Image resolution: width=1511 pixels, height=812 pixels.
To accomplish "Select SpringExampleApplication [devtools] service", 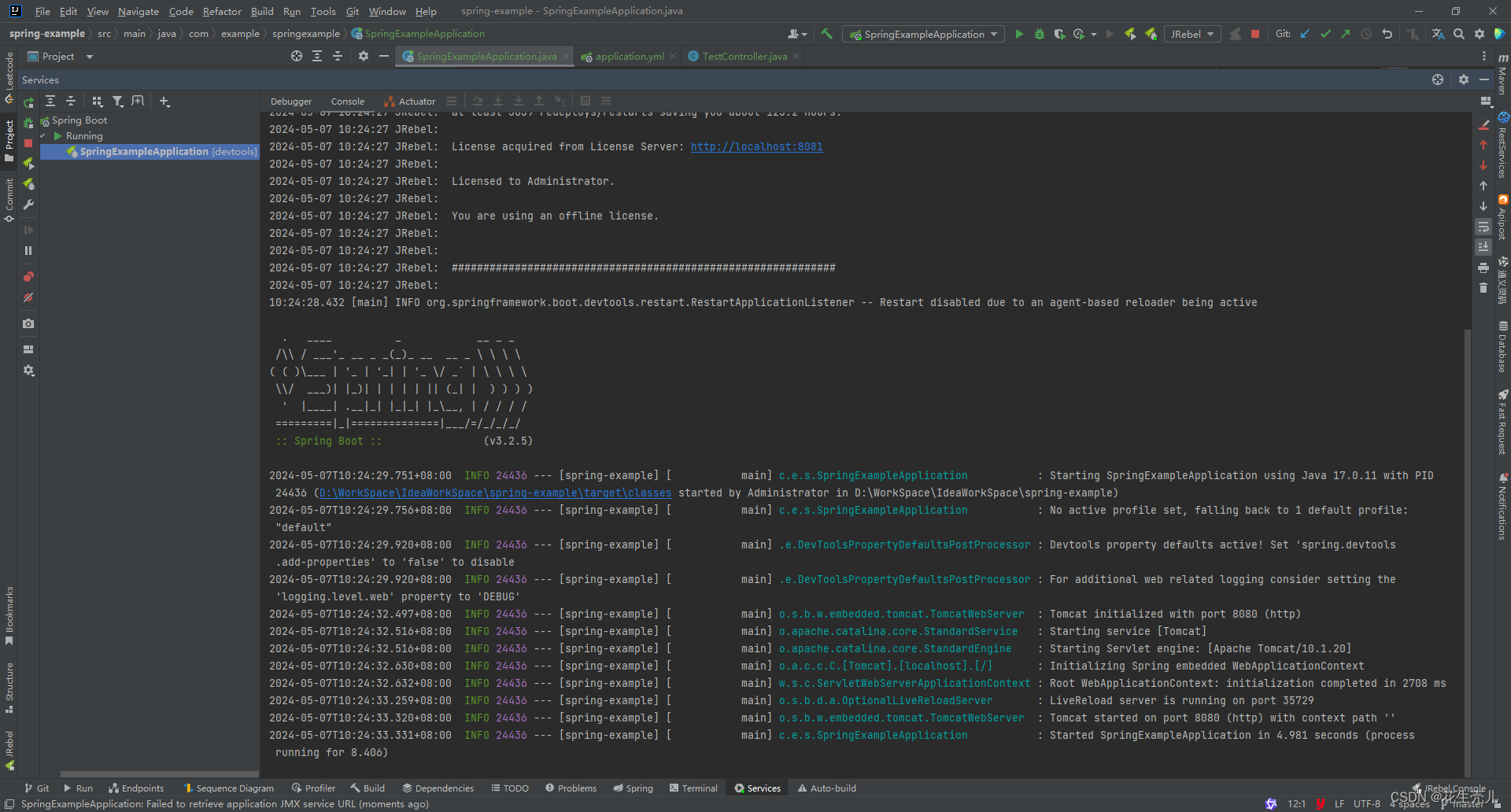I will pyautogui.click(x=150, y=152).
